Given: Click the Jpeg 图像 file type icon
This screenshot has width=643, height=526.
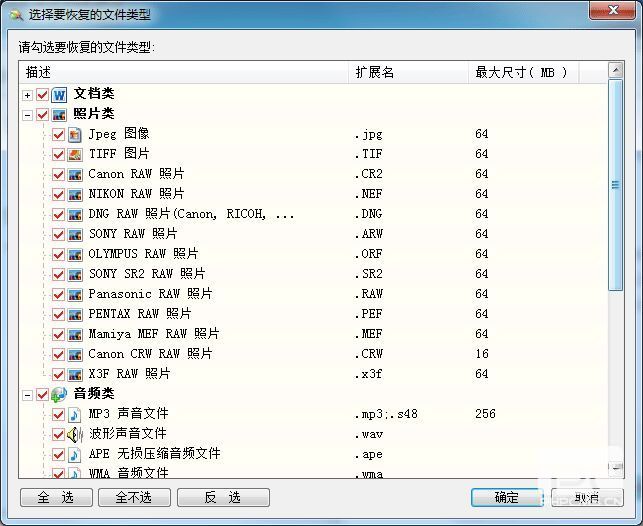Looking at the screenshot, I should [75, 134].
